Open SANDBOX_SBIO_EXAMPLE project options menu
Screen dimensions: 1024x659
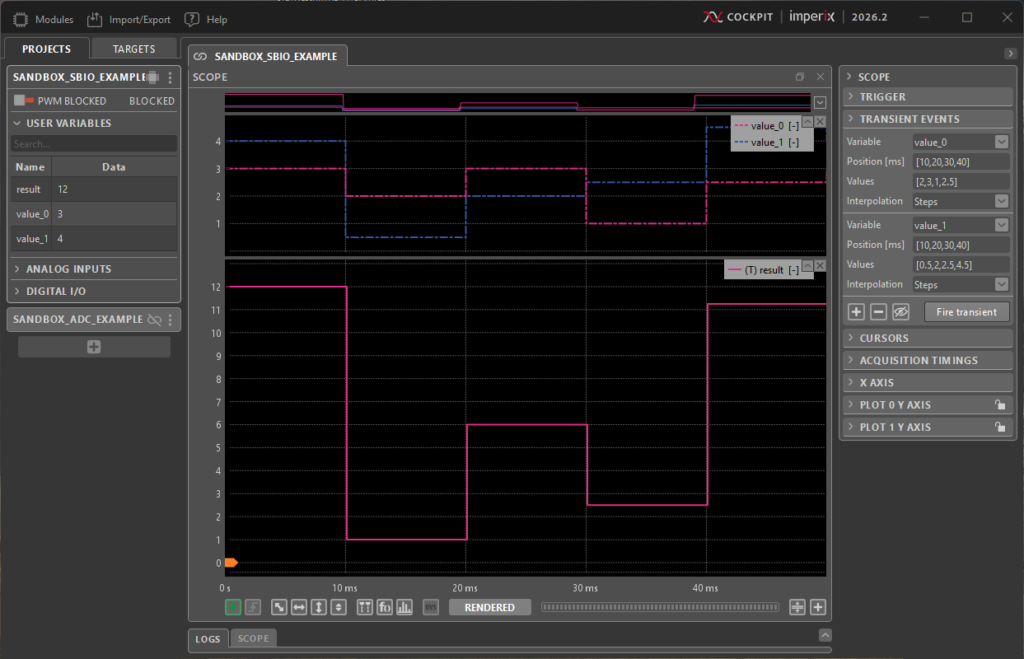tap(170, 78)
